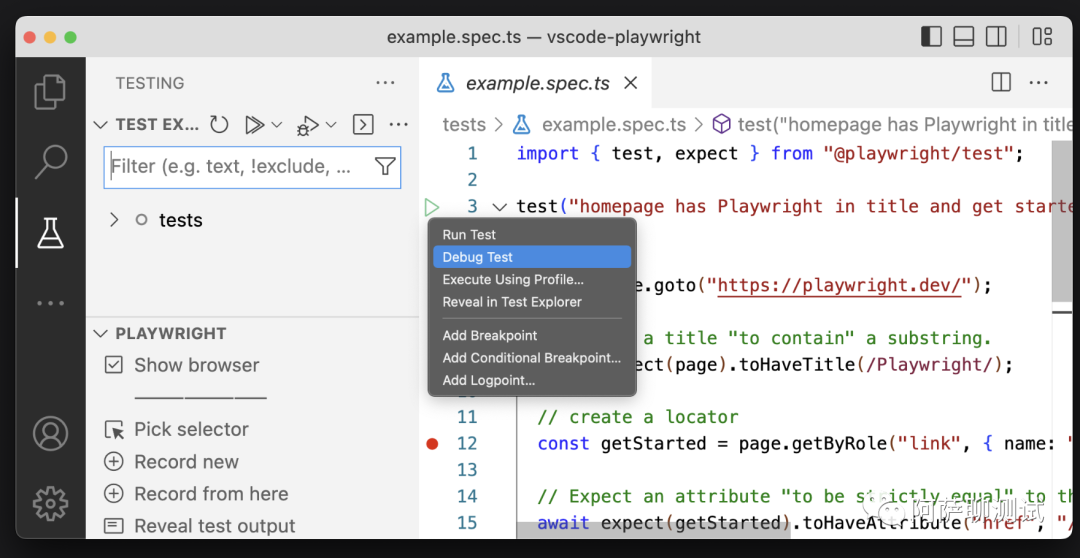The image size is (1080, 558).
Task: Collapse the Playwright section
Action: [x=101, y=333]
